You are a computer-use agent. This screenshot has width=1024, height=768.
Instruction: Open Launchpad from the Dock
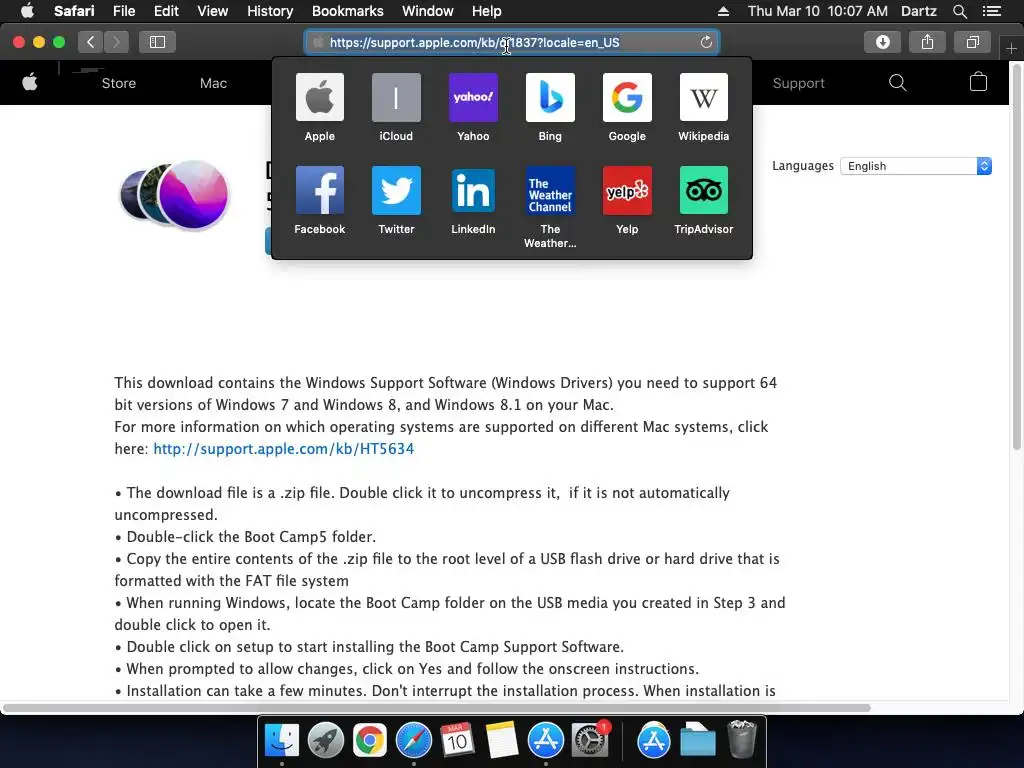click(325, 740)
